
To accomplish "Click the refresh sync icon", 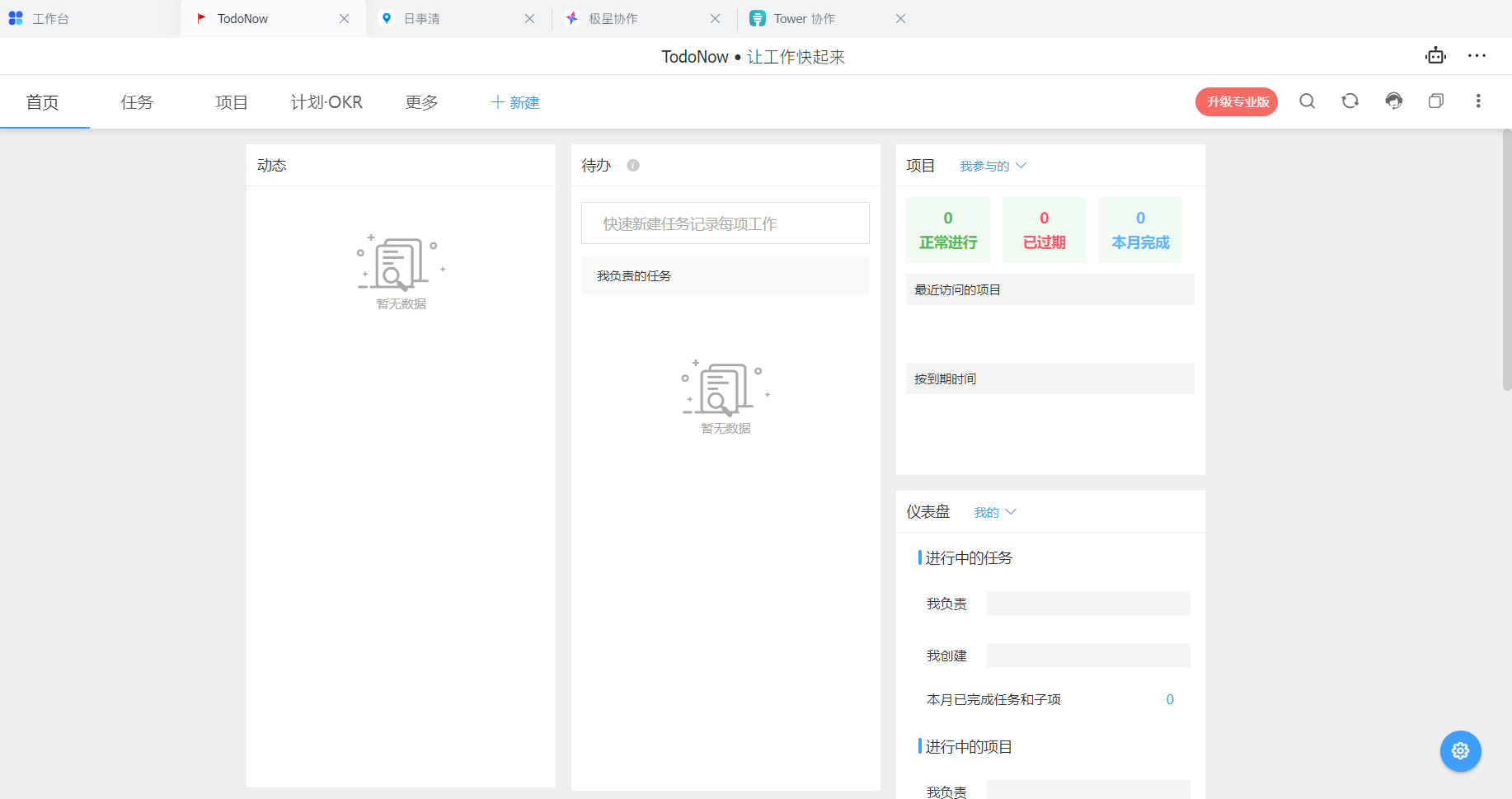I will [x=1350, y=101].
